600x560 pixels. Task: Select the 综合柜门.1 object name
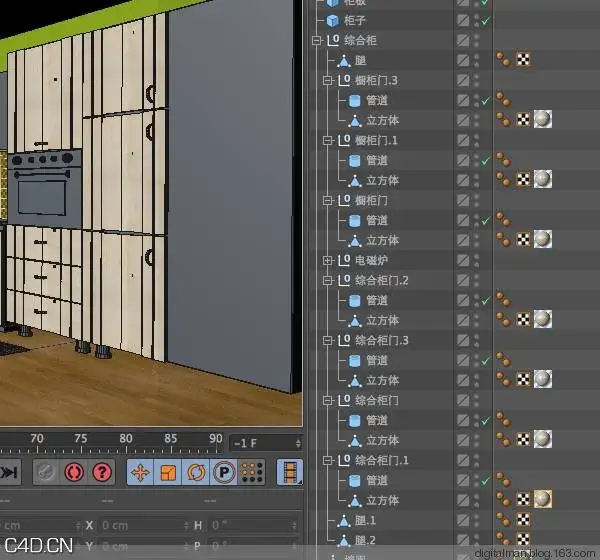pyautogui.click(x=382, y=460)
